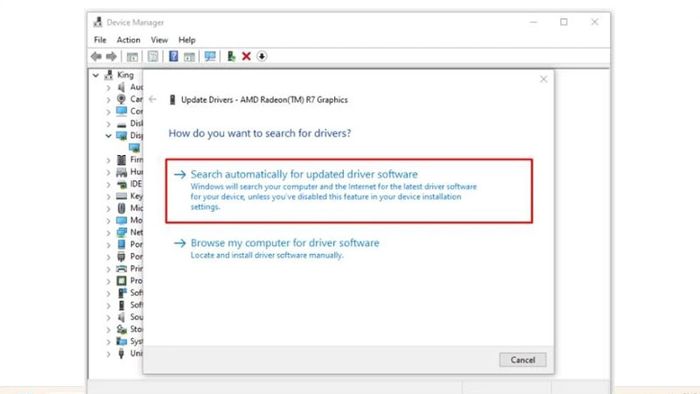
Task: Select the mouse icon for the 'Mic' category
Action: [121, 208]
